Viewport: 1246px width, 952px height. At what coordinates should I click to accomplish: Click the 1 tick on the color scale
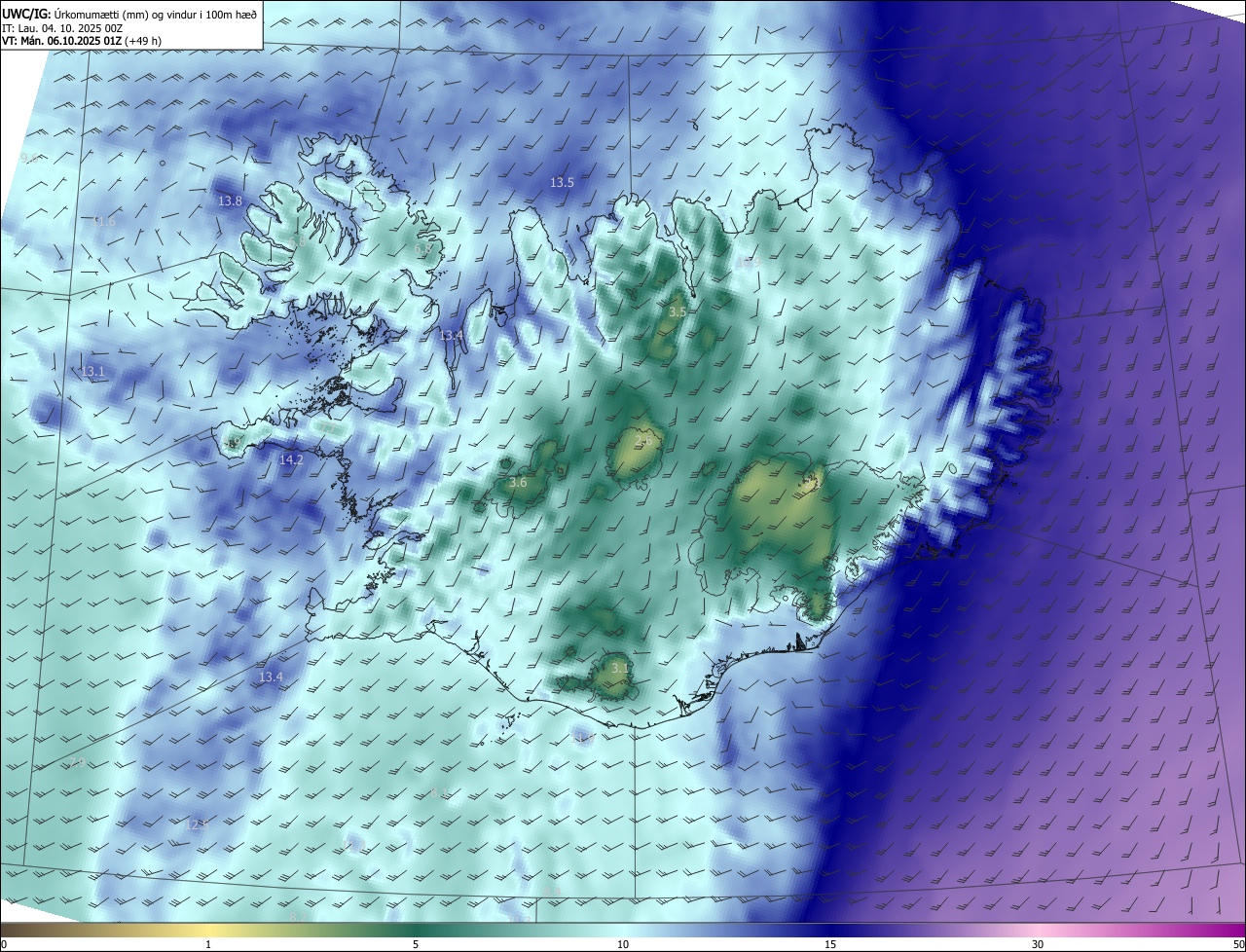(x=208, y=944)
